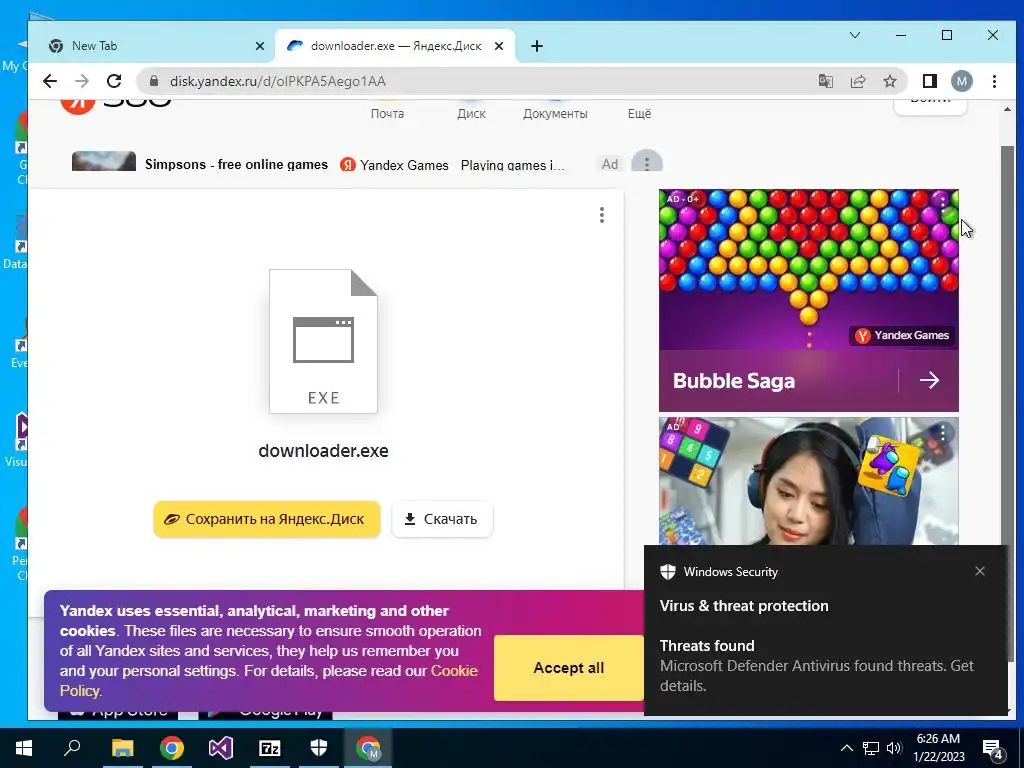The width and height of the screenshot is (1024, 768).
Task: Click the downloader.exe file name
Action: [x=323, y=451]
